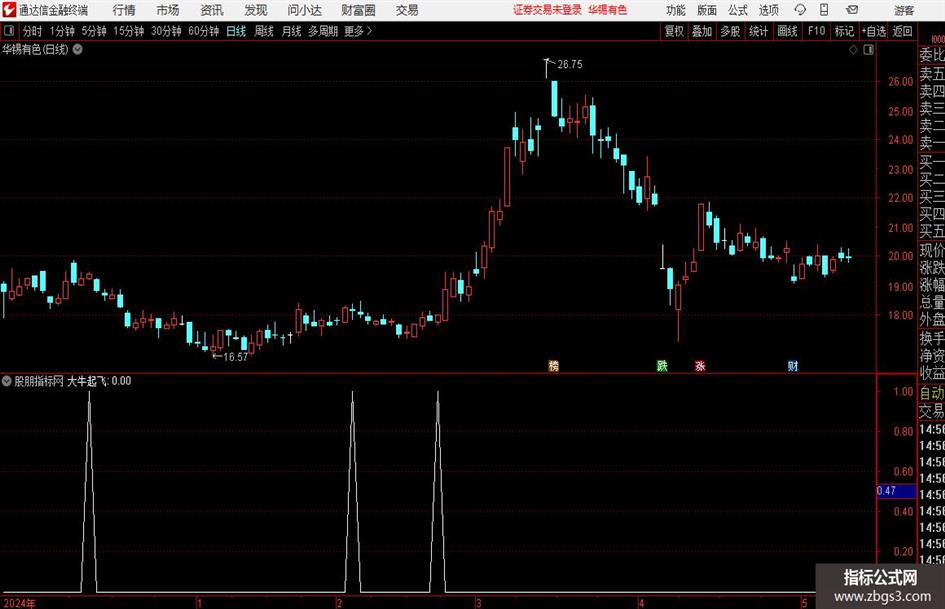Switch to 15分钟 period
Image resolution: width=945 pixels, height=609 pixels.
click(x=128, y=31)
